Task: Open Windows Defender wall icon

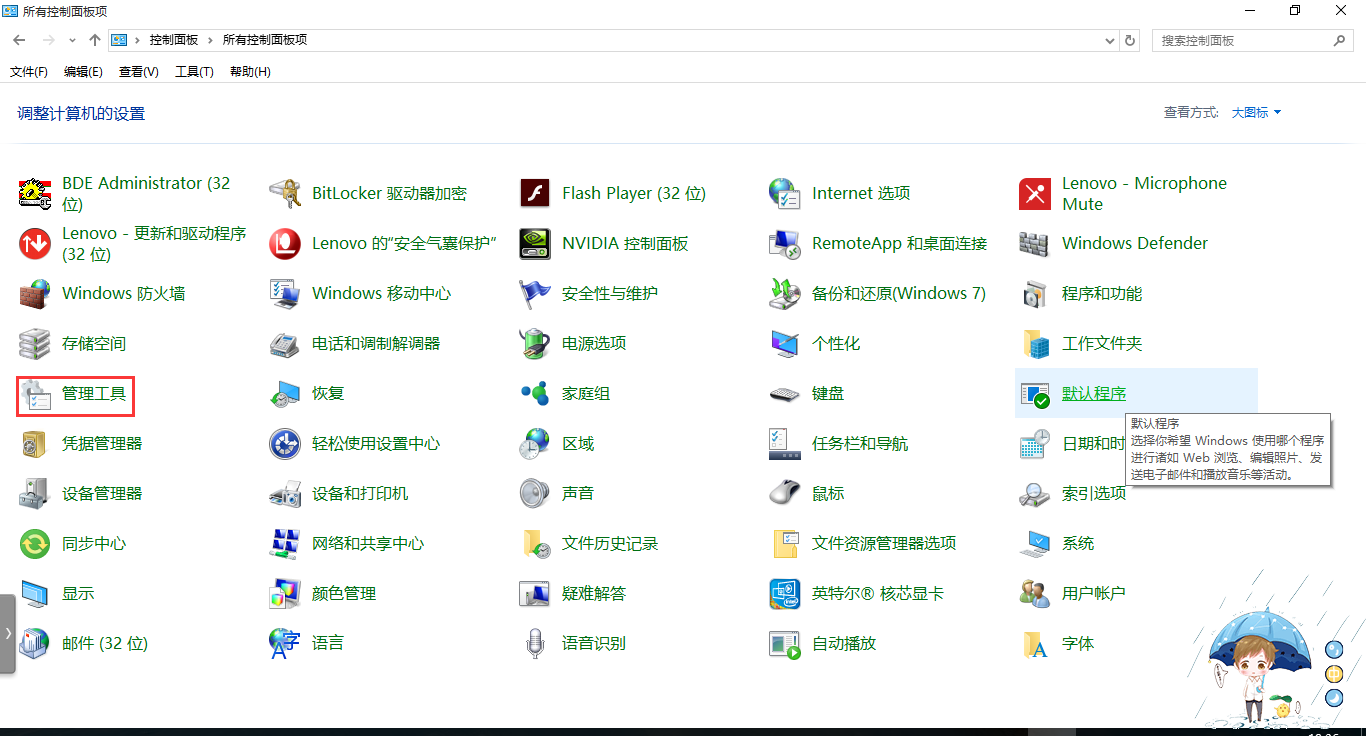Action: click(x=1035, y=243)
